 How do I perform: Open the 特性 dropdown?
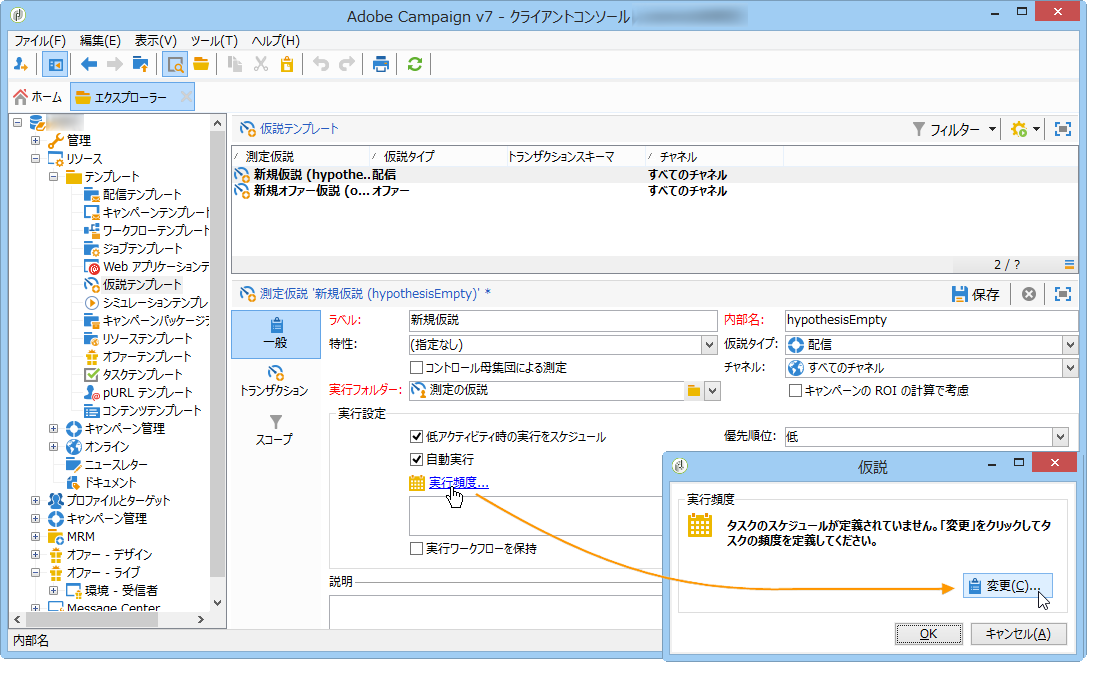(x=709, y=345)
